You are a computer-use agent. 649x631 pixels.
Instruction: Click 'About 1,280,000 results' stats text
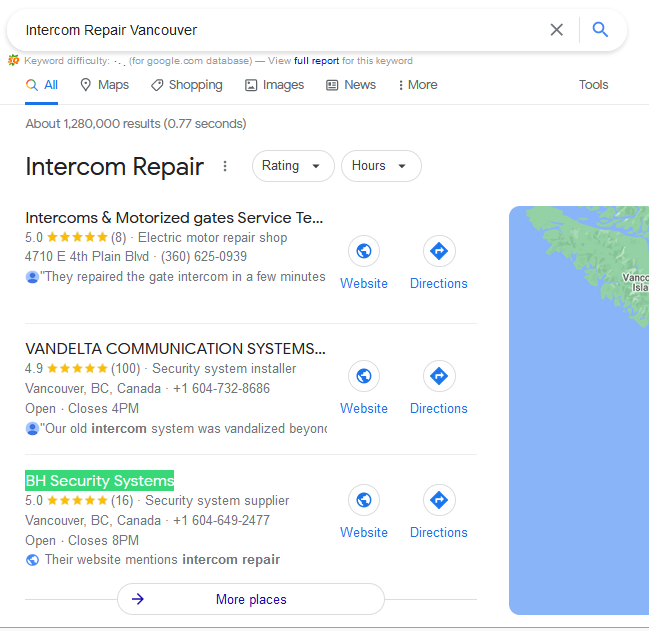click(136, 124)
